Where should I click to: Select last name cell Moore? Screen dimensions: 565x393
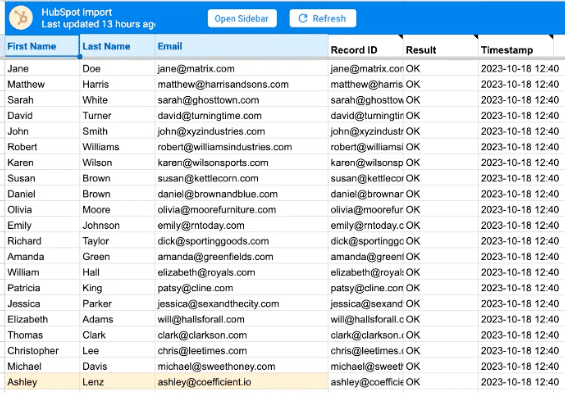pos(117,210)
